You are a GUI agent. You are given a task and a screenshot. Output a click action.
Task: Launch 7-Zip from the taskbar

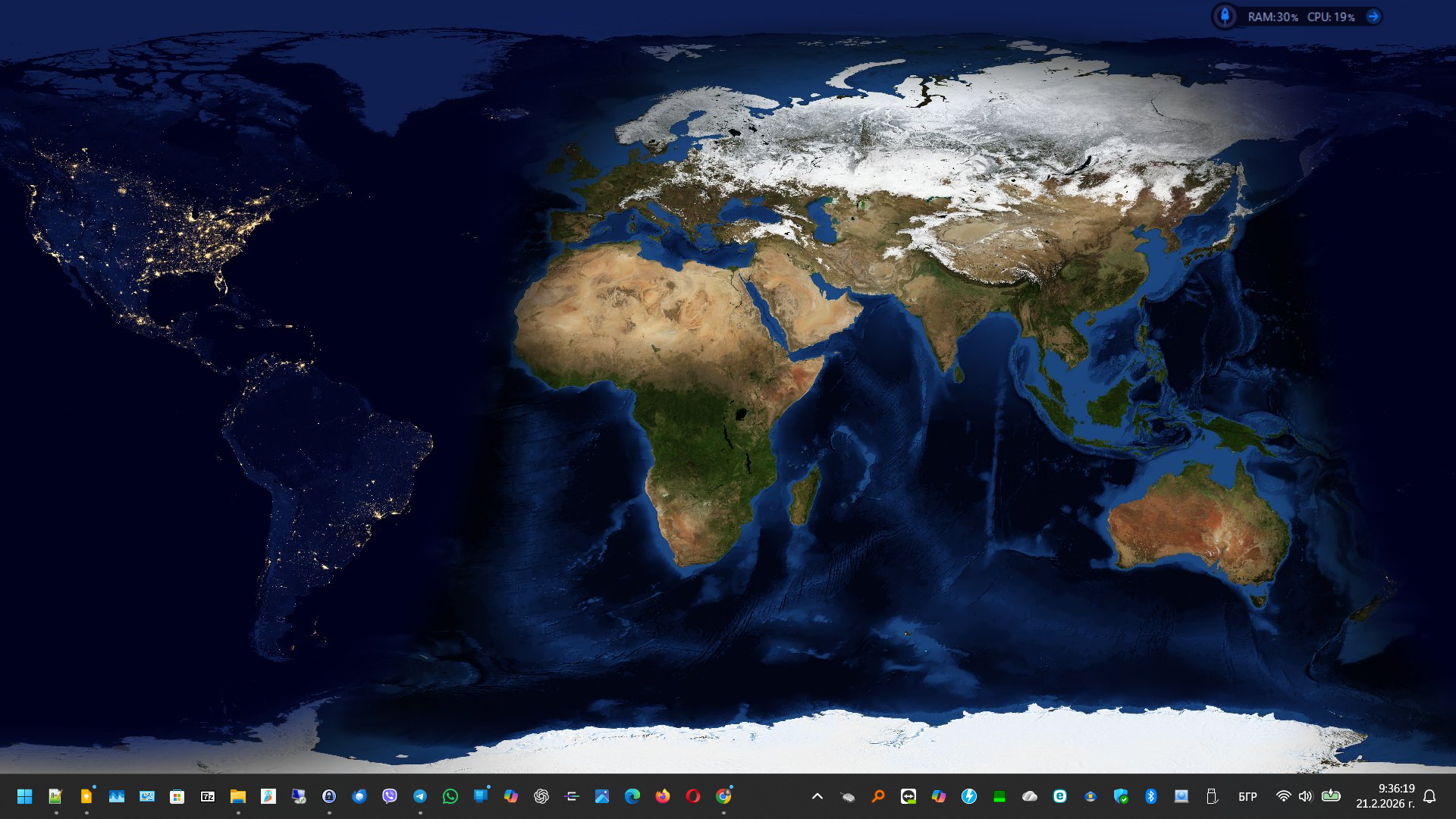pos(207,796)
